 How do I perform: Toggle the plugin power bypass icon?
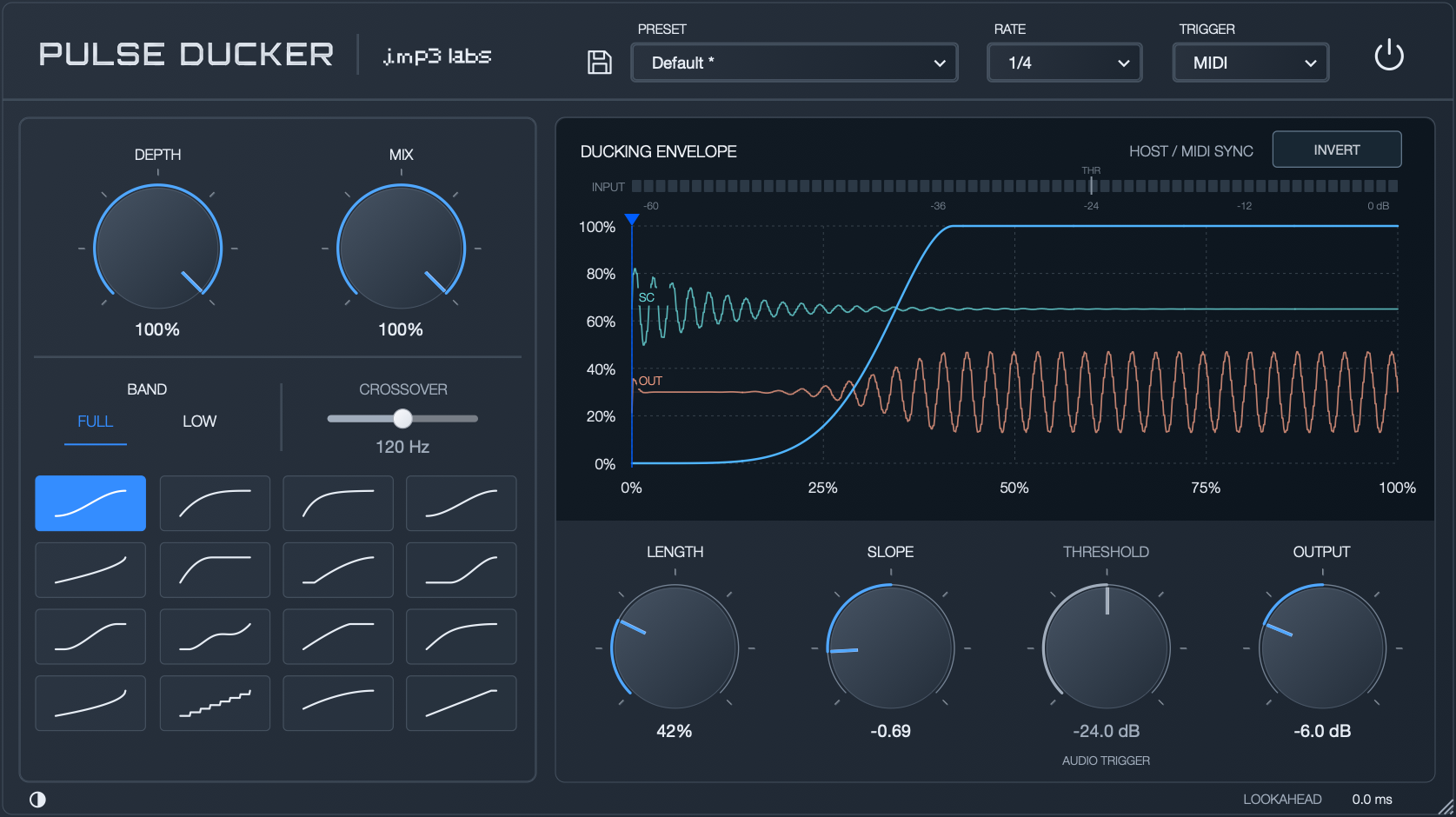tap(1388, 56)
